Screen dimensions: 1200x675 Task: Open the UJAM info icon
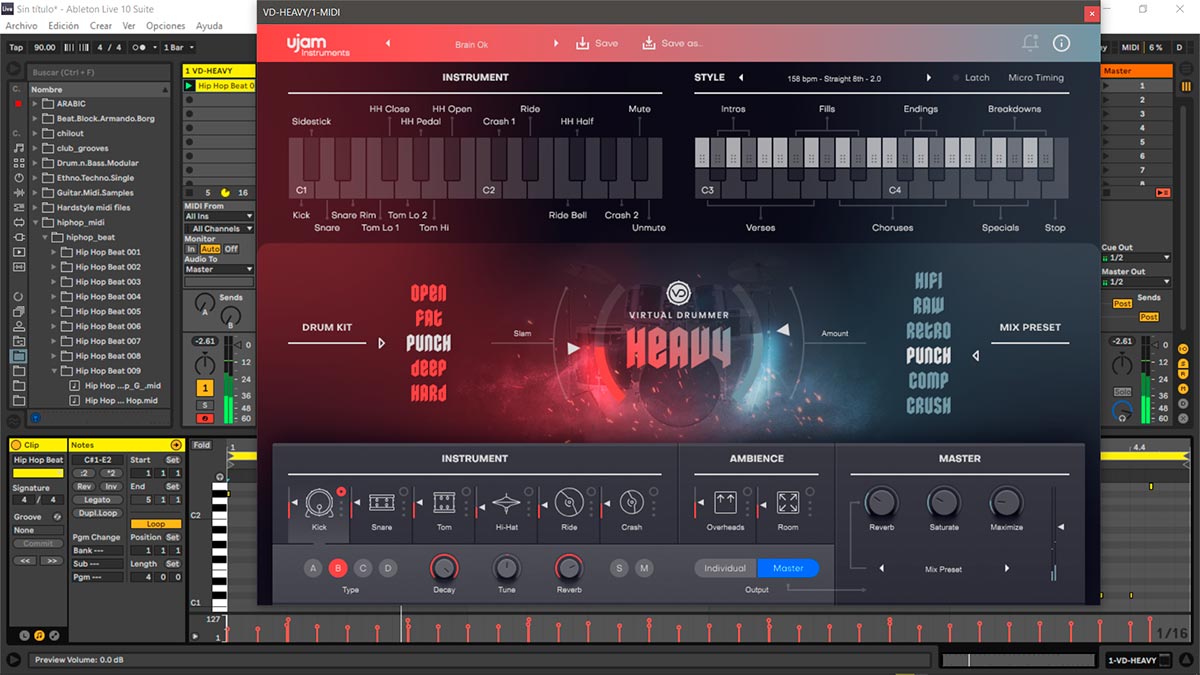1062,43
